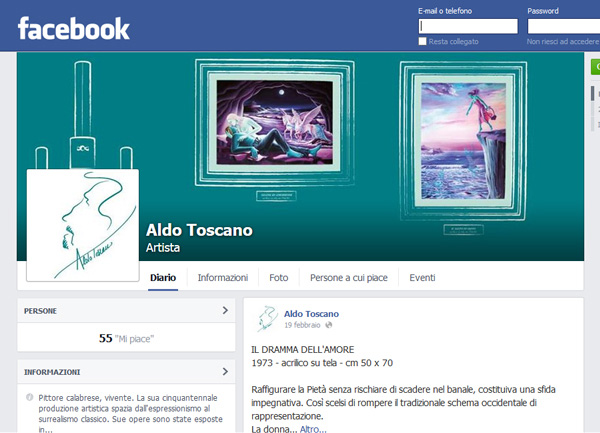Click the timeline year scrubber at right

pos(595,109)
